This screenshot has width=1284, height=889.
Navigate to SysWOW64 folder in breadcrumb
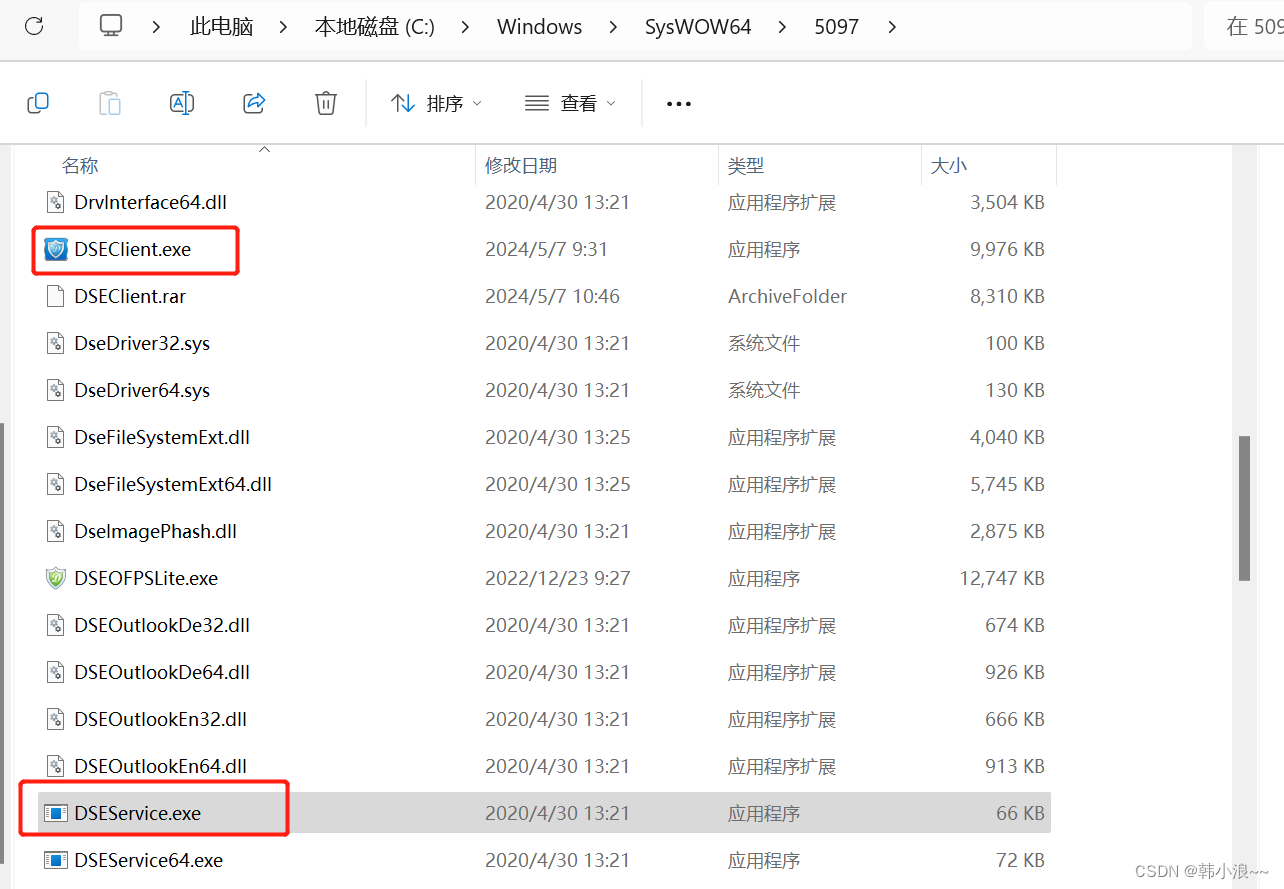click(698, 27)
